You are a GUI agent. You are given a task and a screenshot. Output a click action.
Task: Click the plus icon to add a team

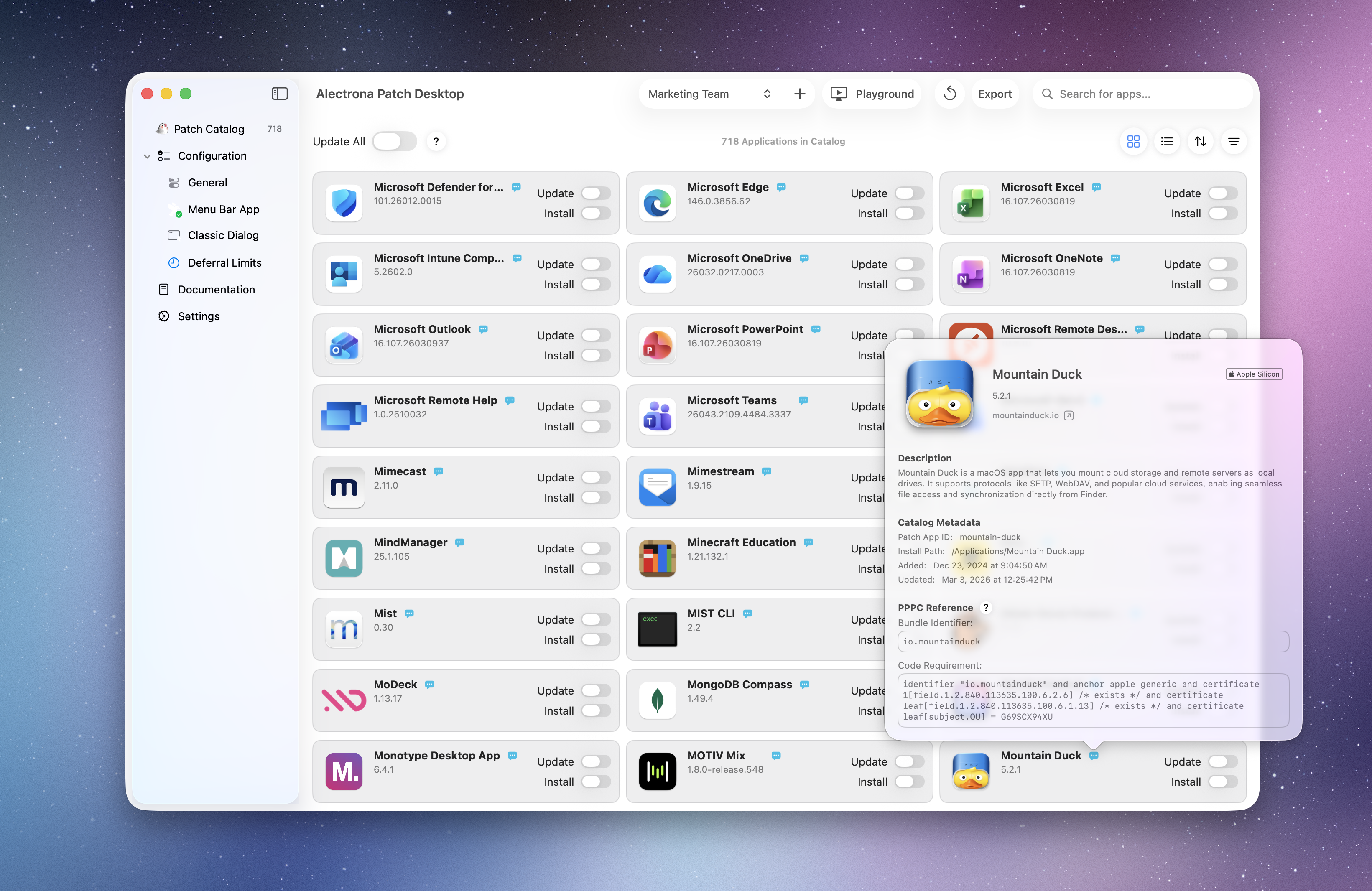click(800, 94)
